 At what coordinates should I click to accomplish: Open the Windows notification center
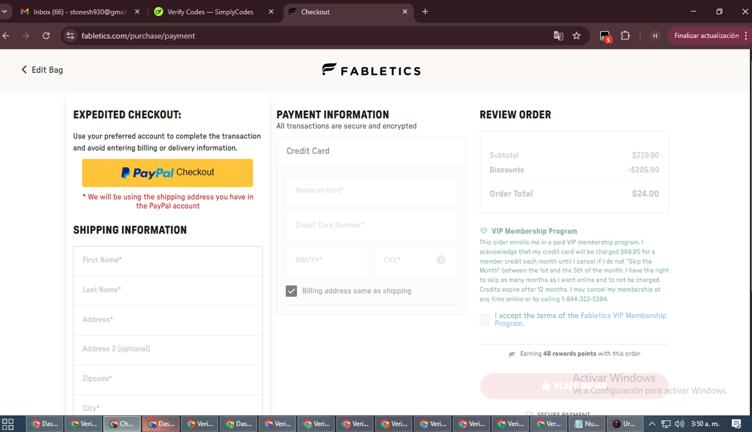pos(736,424)
